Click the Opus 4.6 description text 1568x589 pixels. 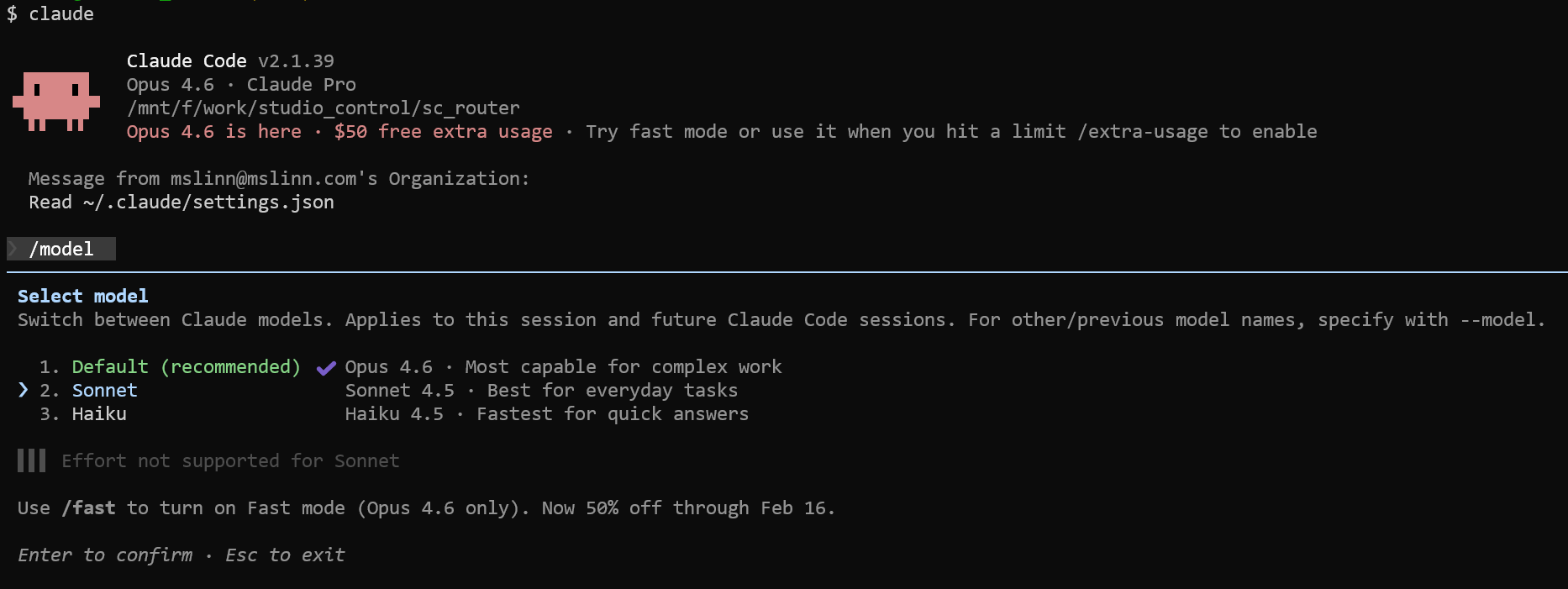563,367
